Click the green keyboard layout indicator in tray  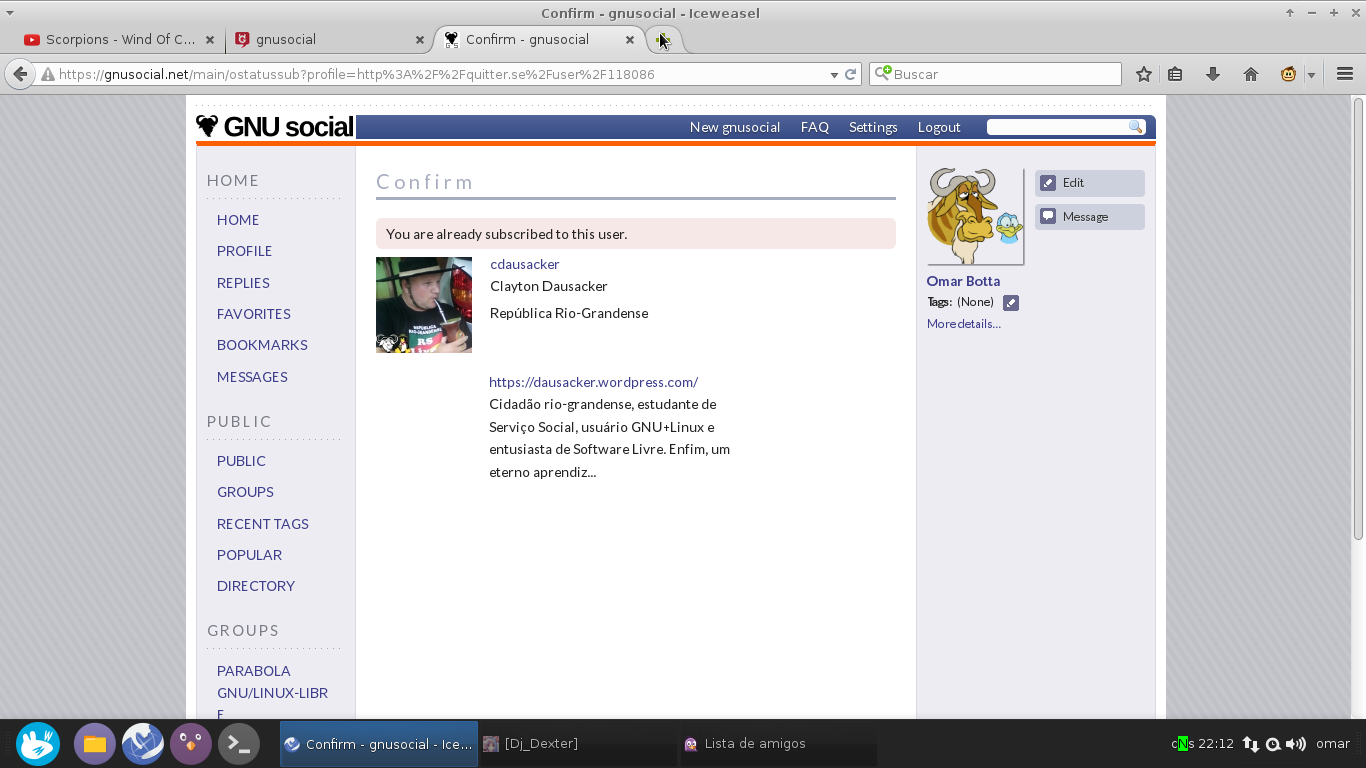(x=1182, y=744)
